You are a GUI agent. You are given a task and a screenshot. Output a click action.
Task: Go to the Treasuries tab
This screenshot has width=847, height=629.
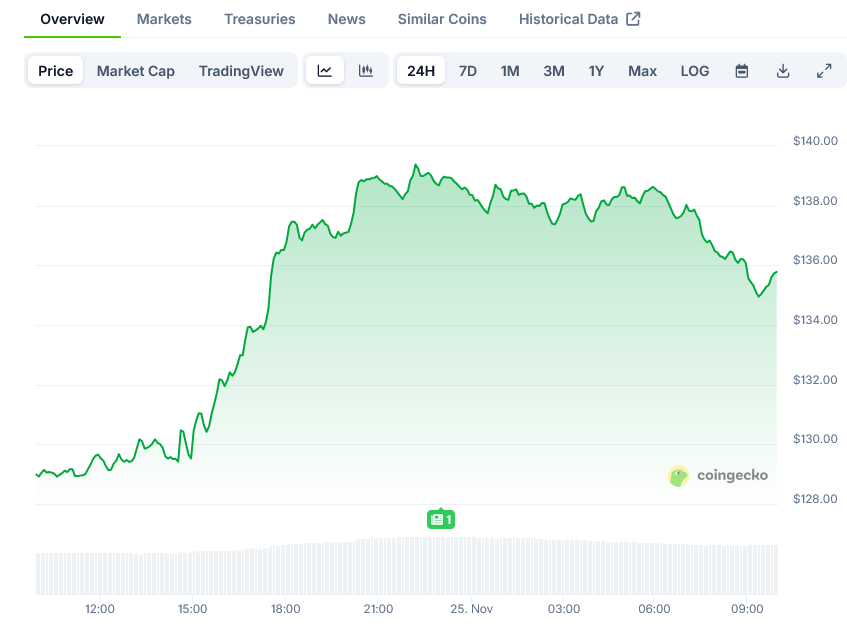(260, 19)
